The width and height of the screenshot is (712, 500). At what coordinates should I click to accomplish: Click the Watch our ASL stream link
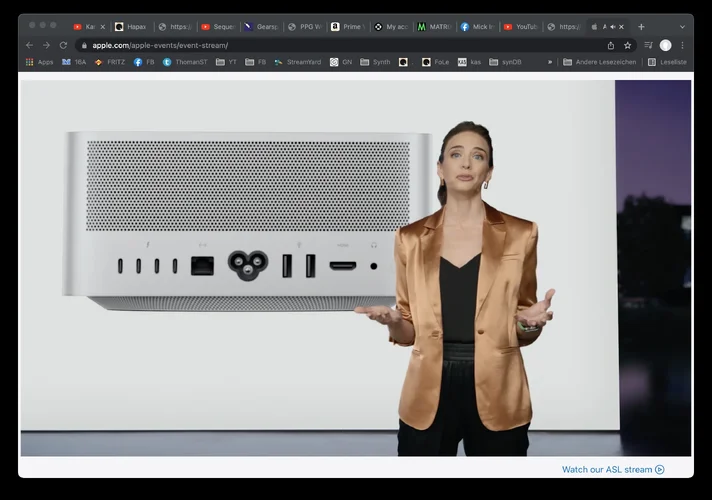point(612,469)
